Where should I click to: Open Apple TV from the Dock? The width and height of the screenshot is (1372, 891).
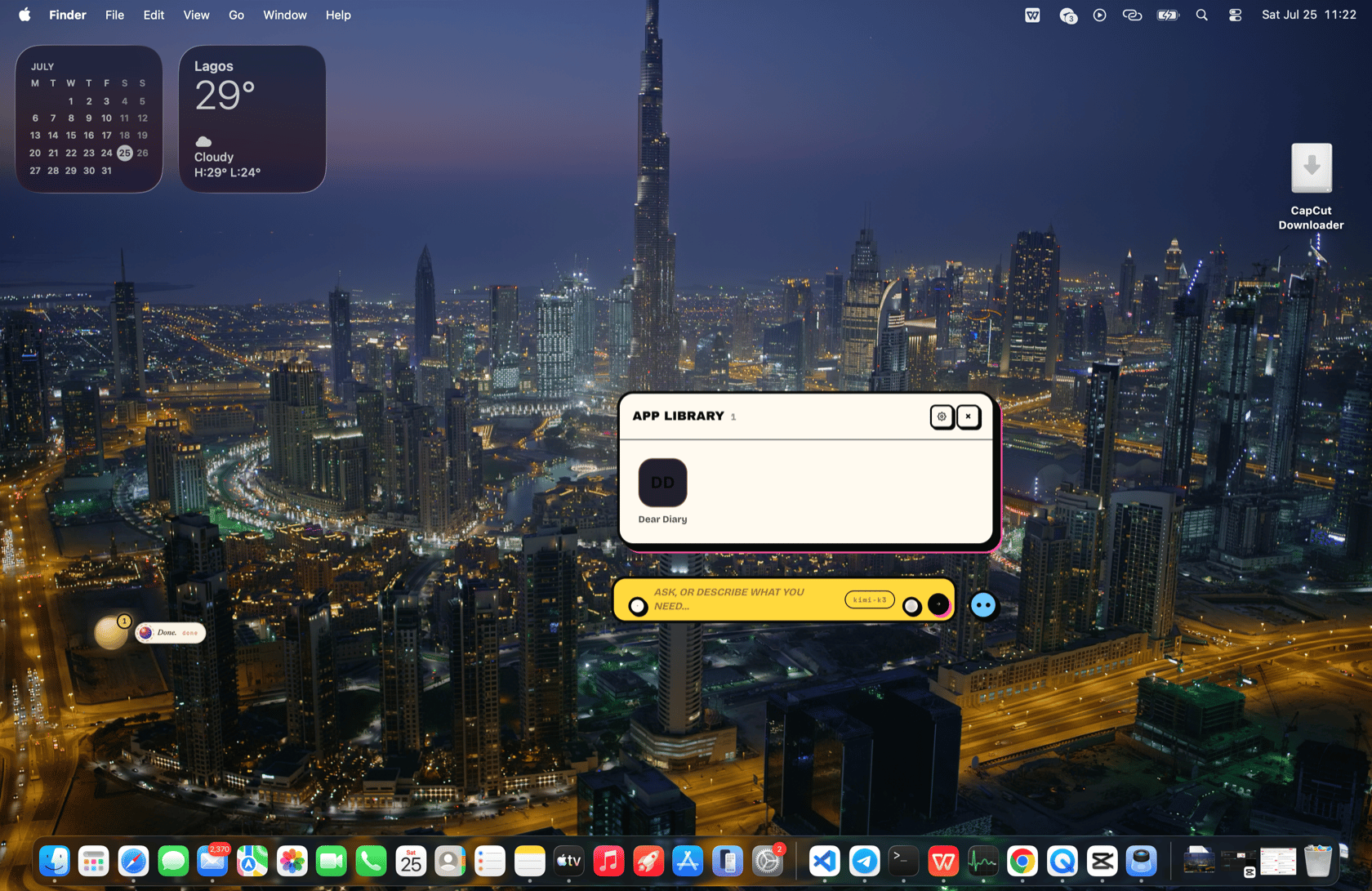(569, 861)
